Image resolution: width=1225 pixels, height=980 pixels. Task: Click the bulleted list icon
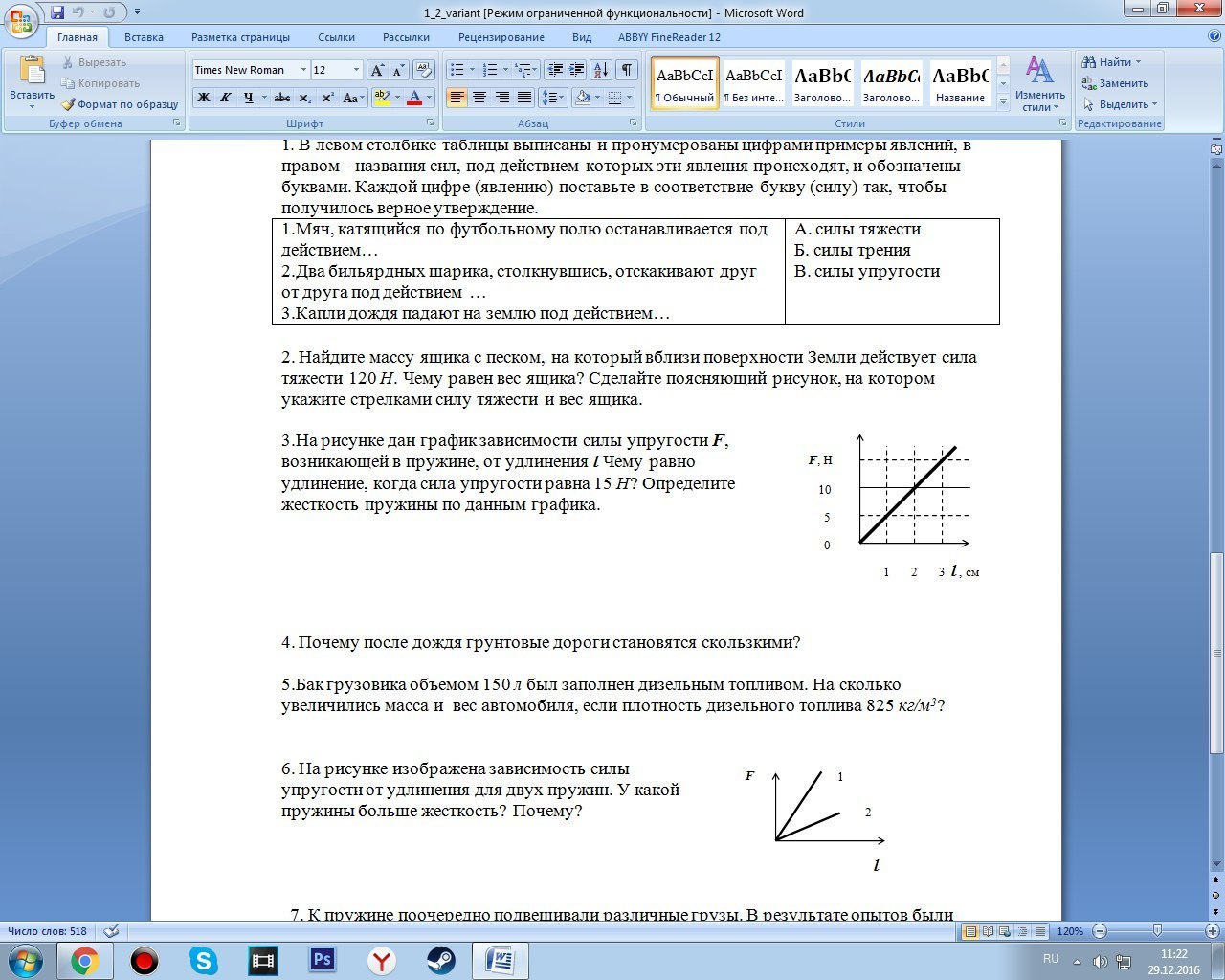(457, 70)
